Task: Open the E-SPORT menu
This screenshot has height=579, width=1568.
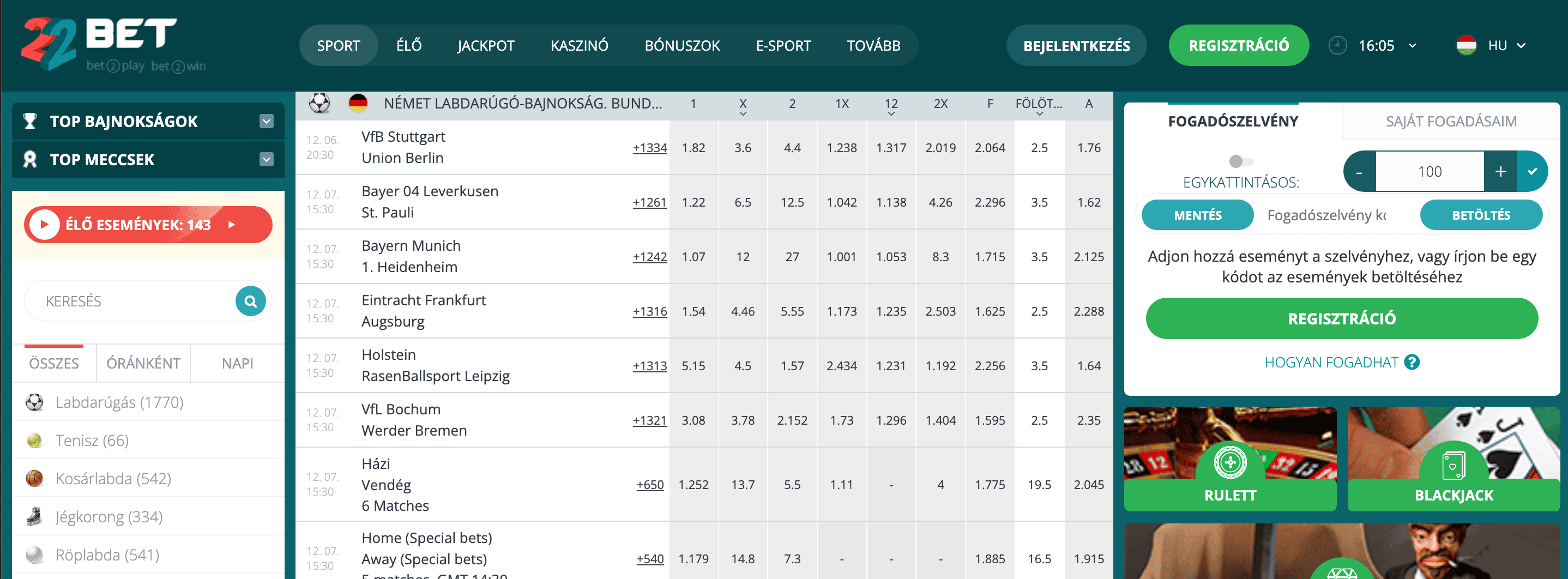Action: [x=783, y=45]
